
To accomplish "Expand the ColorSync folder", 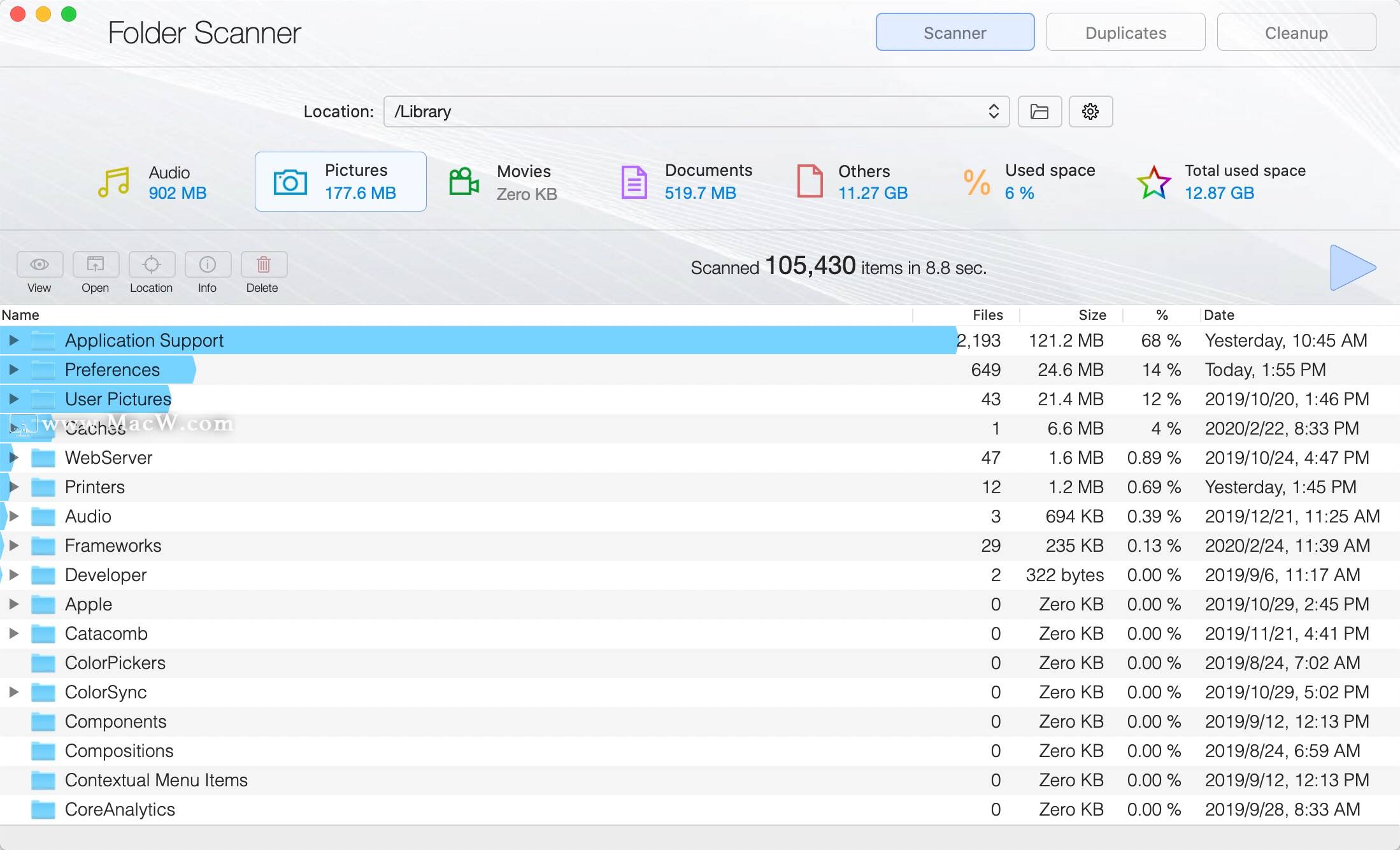I will coord(13,692).
